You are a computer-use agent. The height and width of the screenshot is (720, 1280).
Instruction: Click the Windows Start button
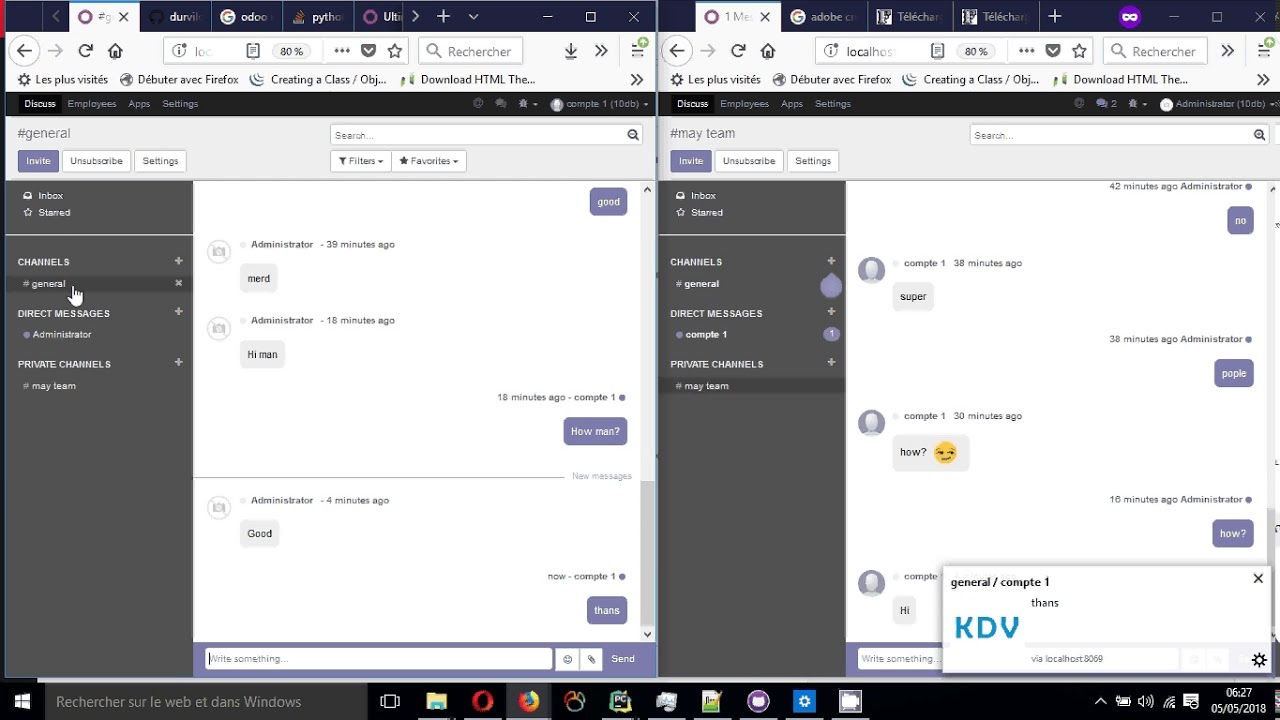point(21,702)
